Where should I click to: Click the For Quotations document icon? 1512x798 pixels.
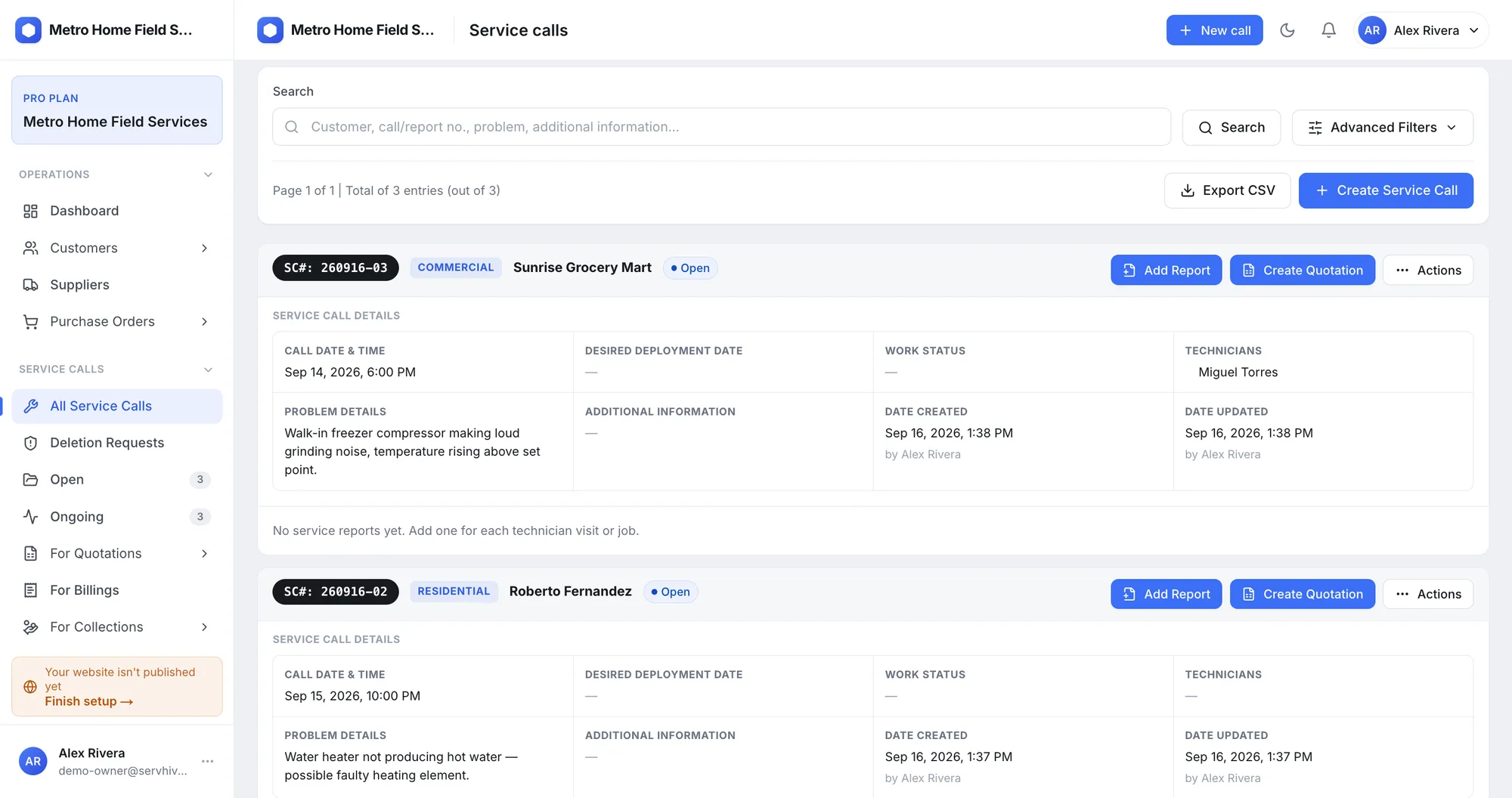(30, 554)
